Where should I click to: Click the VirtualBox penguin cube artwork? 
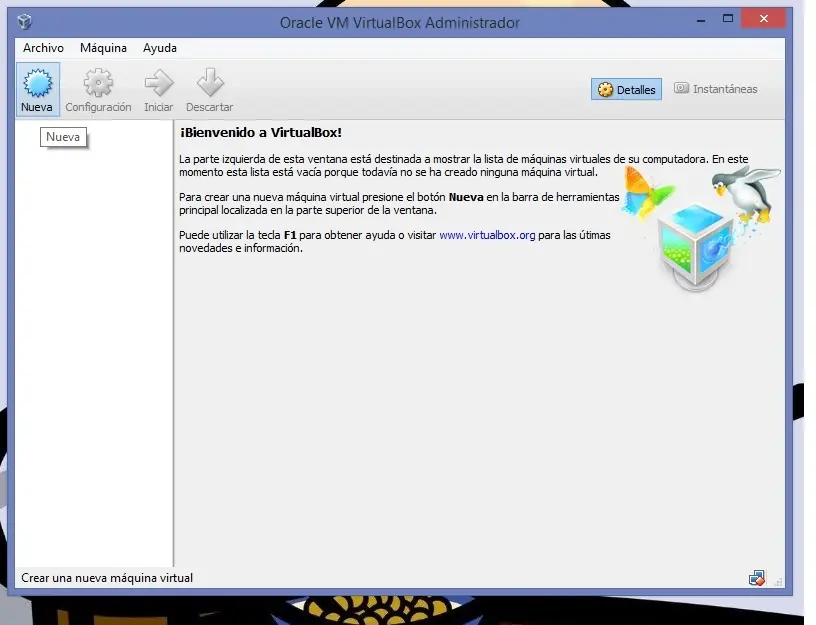point(700,227)
